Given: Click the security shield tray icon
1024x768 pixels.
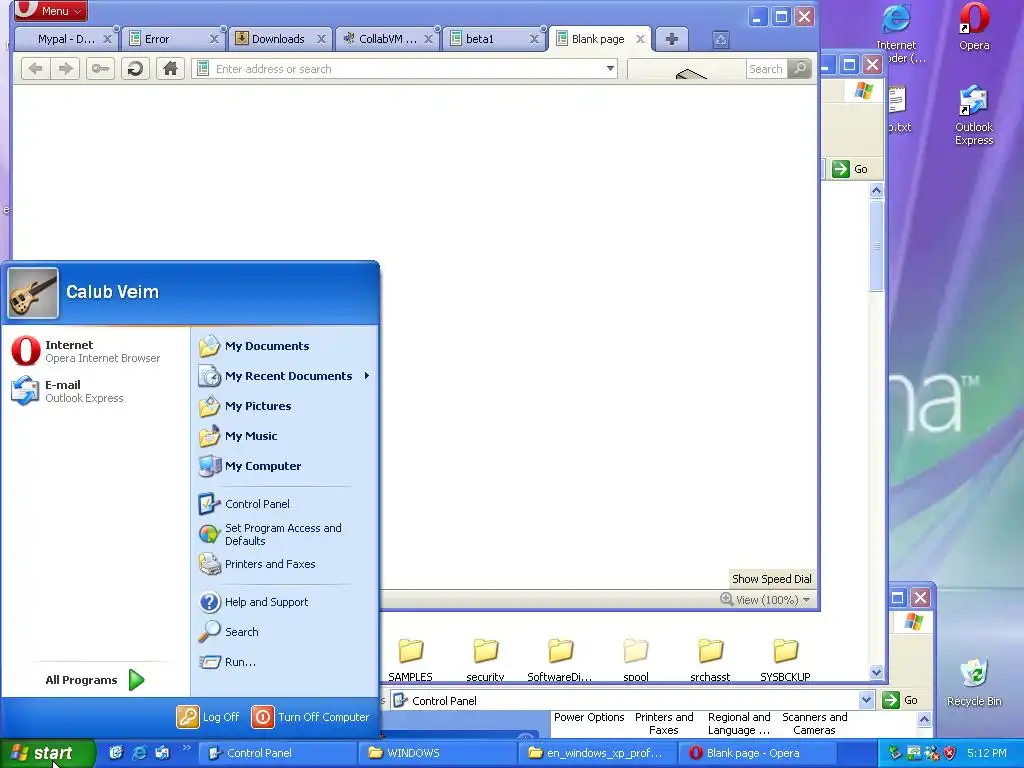Looking at the screenshot, I should [950, 753].
